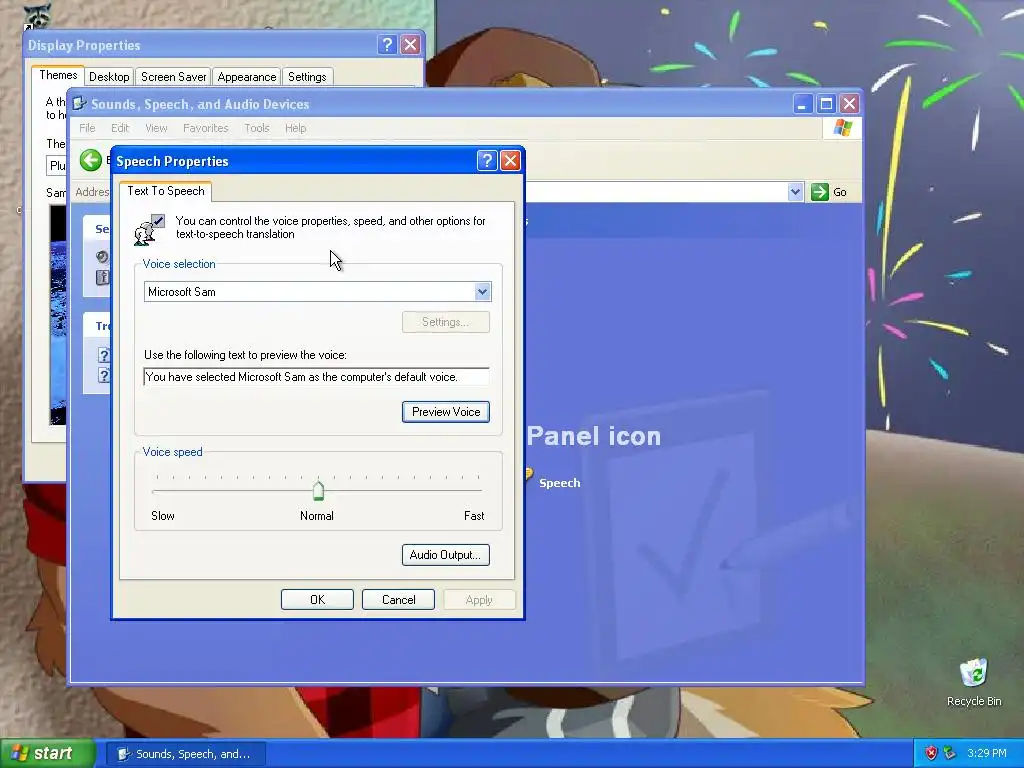Open the Recycle Bin desktop icon
The width and height of the screenshot is (1024, 768).
click(974, 682)
